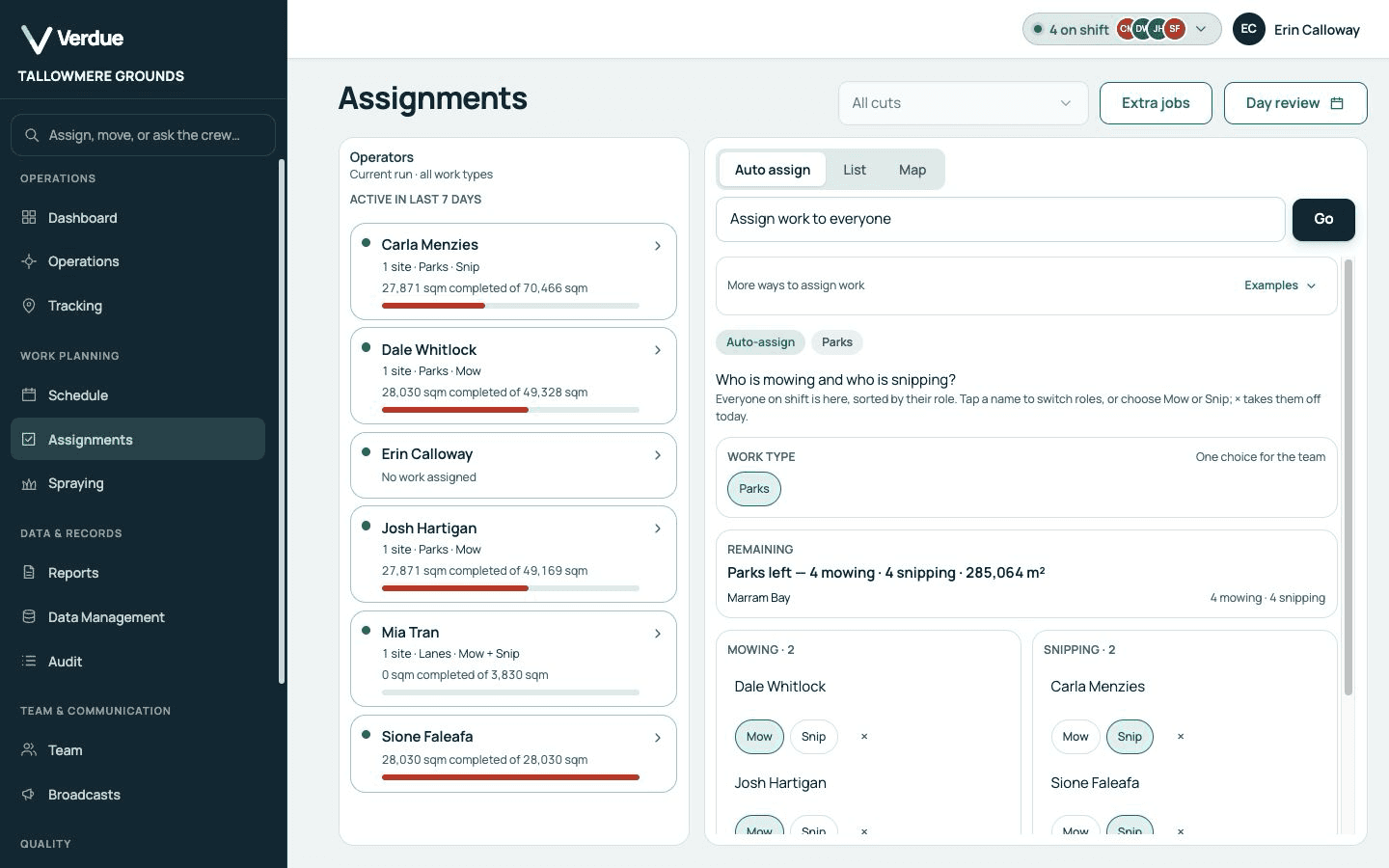Click Sione Faleafa full progress bar
The image size is (1389, 868).
click(x=510, y=777)
